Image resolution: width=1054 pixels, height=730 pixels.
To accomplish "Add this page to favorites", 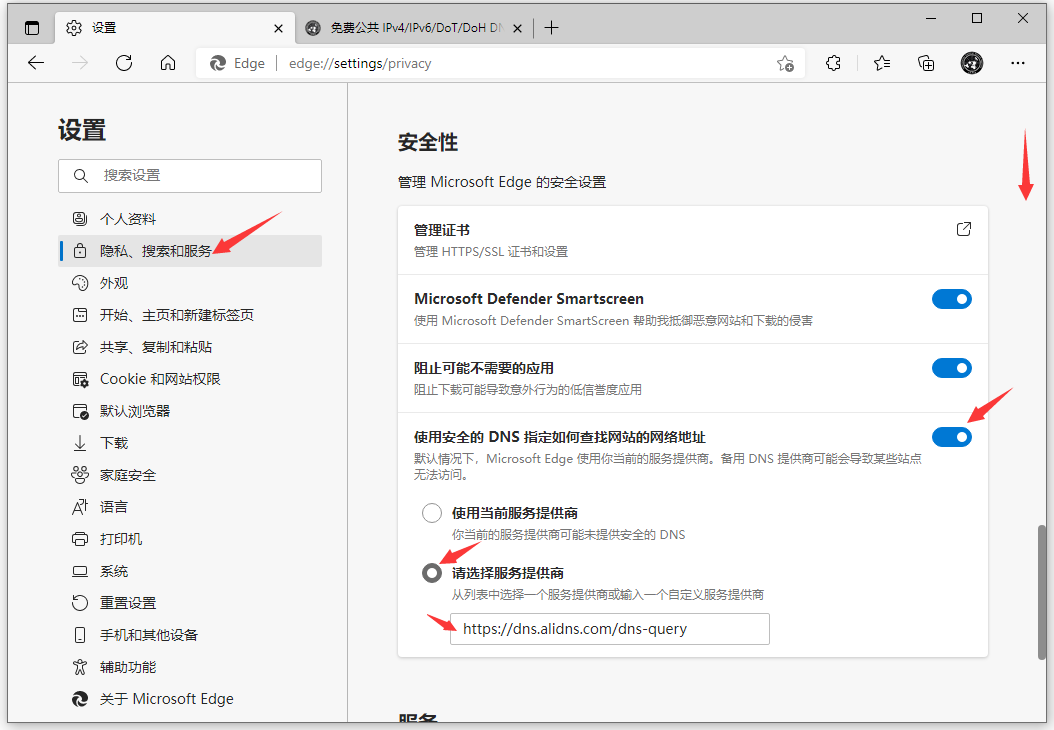I will point(785,64).
